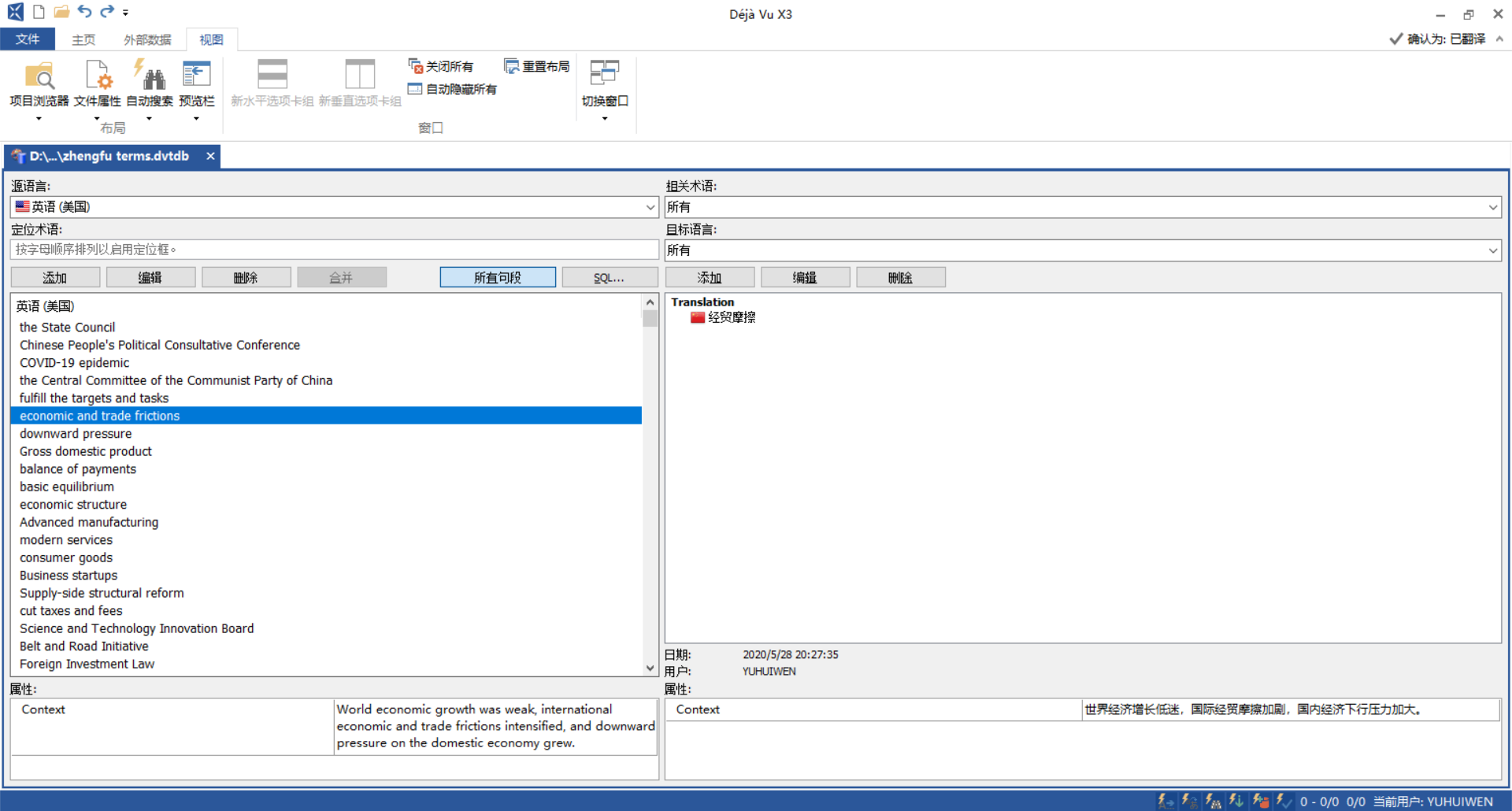
Task: Select the 视图 view ribbon tab
Action: 211,39
